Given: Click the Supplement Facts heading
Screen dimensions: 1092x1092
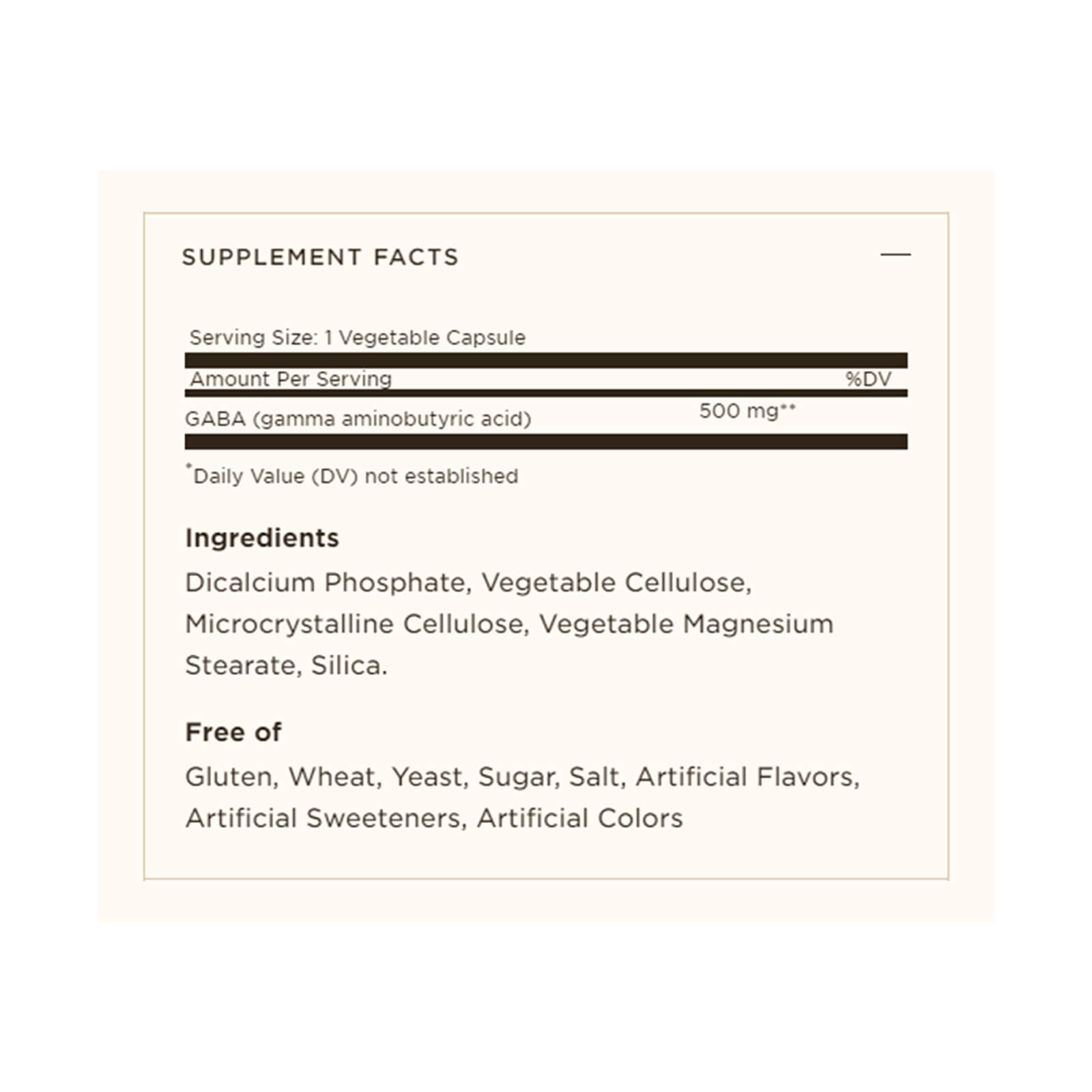Looking at the screenshot, I should 320,257.
